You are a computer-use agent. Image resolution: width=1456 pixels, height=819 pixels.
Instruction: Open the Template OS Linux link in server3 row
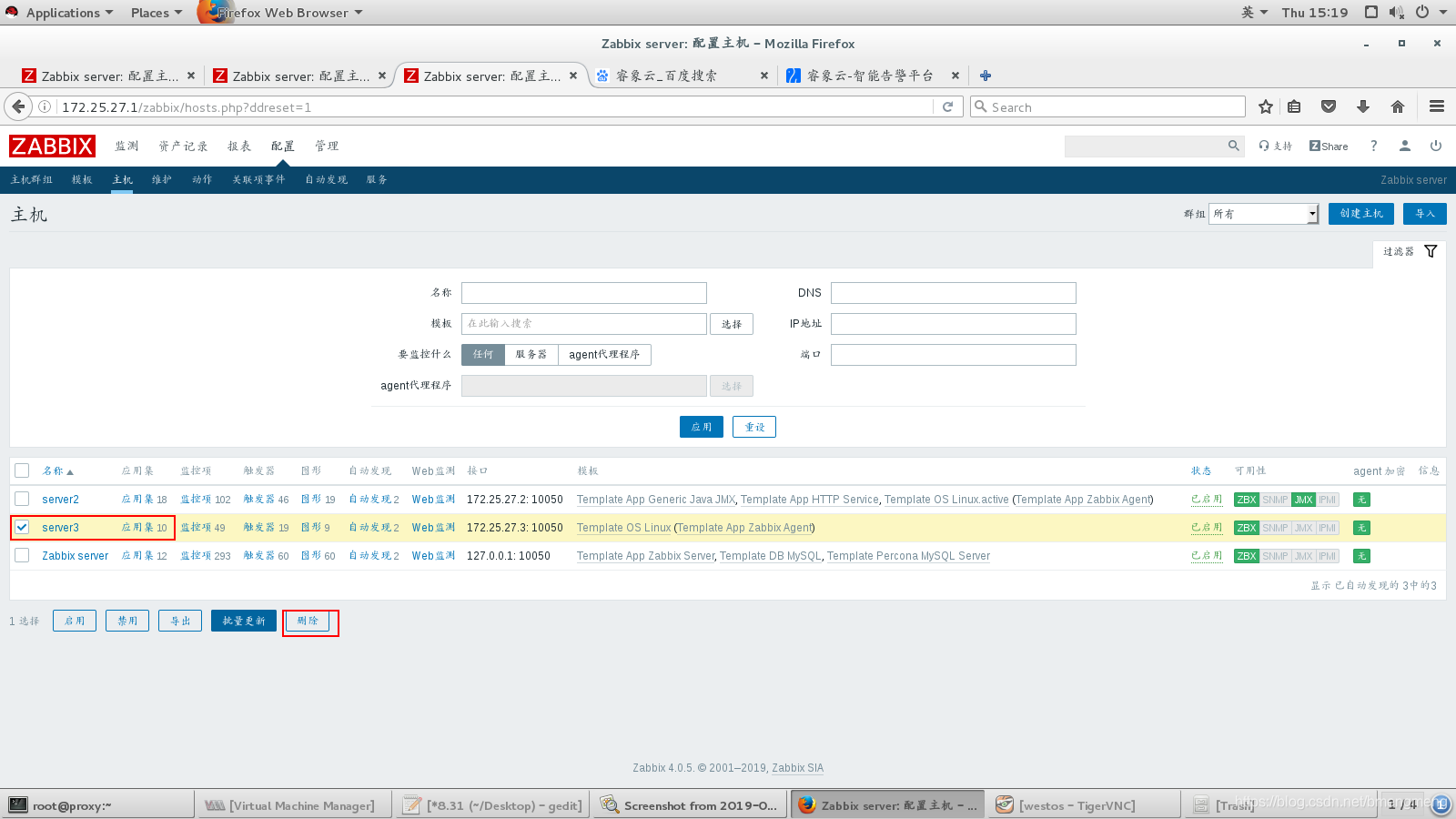[x=623, y=528]
